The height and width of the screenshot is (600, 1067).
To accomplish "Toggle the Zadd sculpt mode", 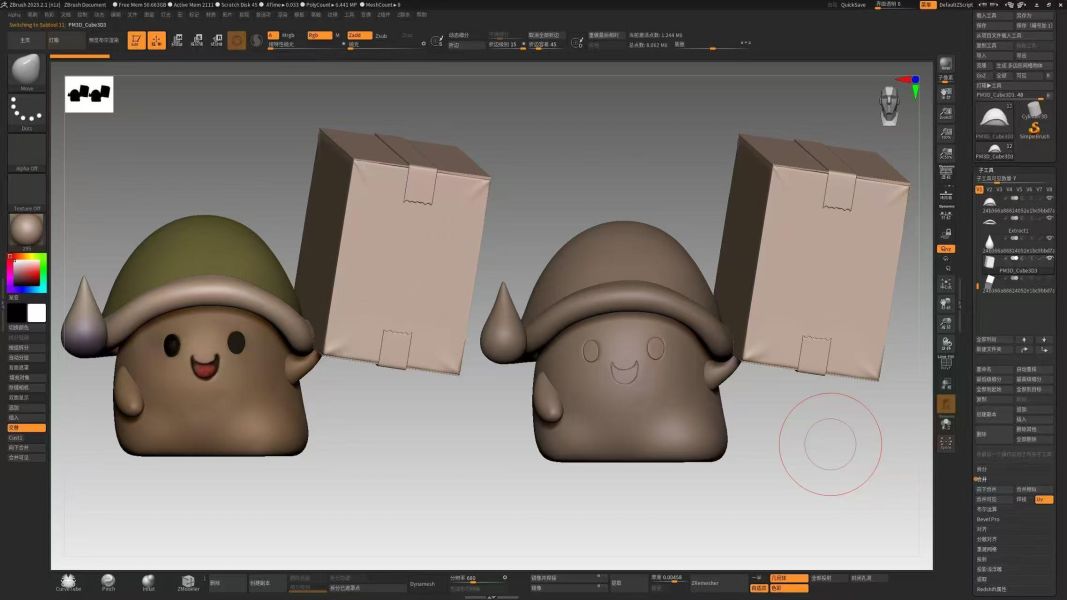I will coord(359,35).
